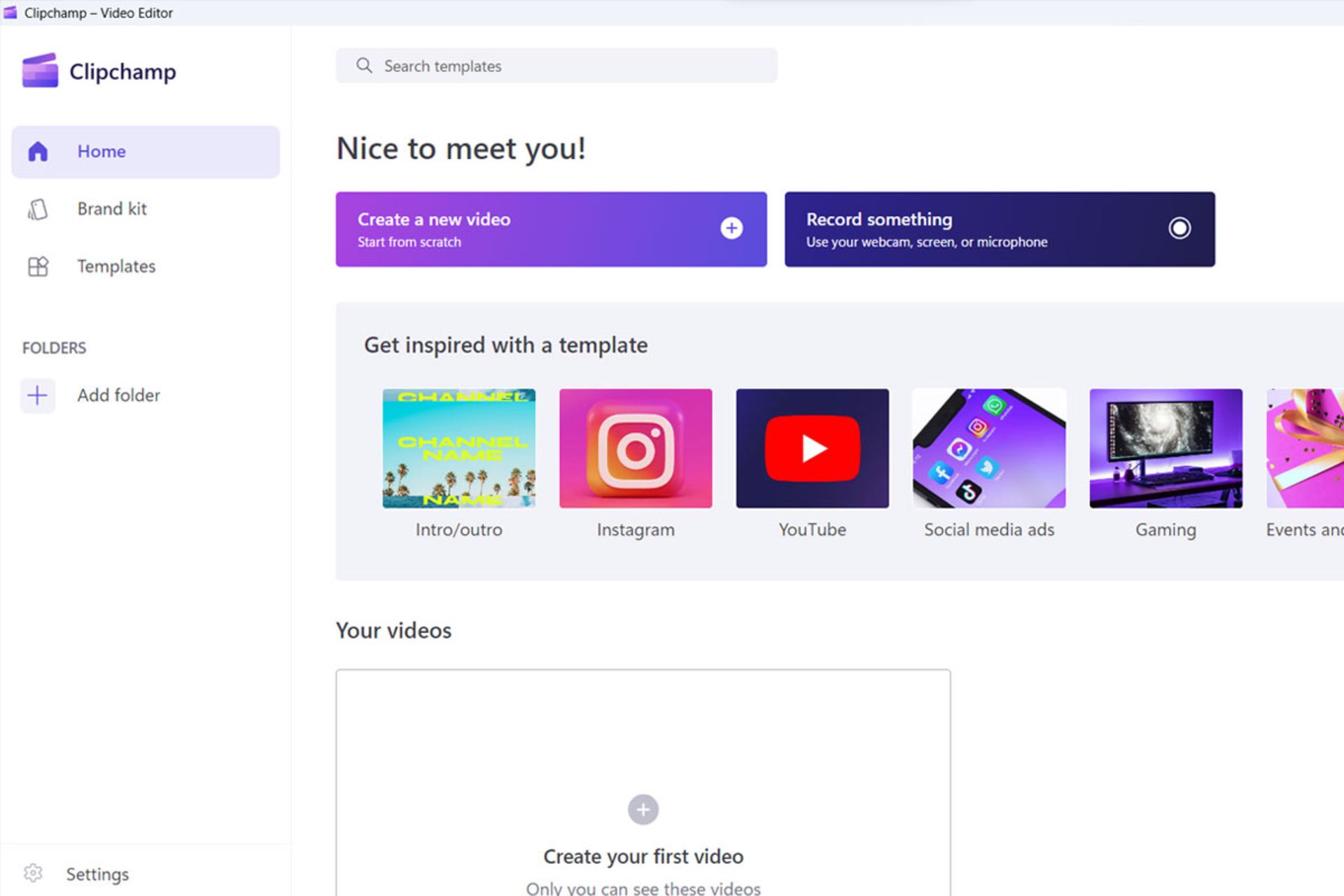Click the grey plus icon above Create your first video
This screenshot has height=896, width=1344.
643,810
